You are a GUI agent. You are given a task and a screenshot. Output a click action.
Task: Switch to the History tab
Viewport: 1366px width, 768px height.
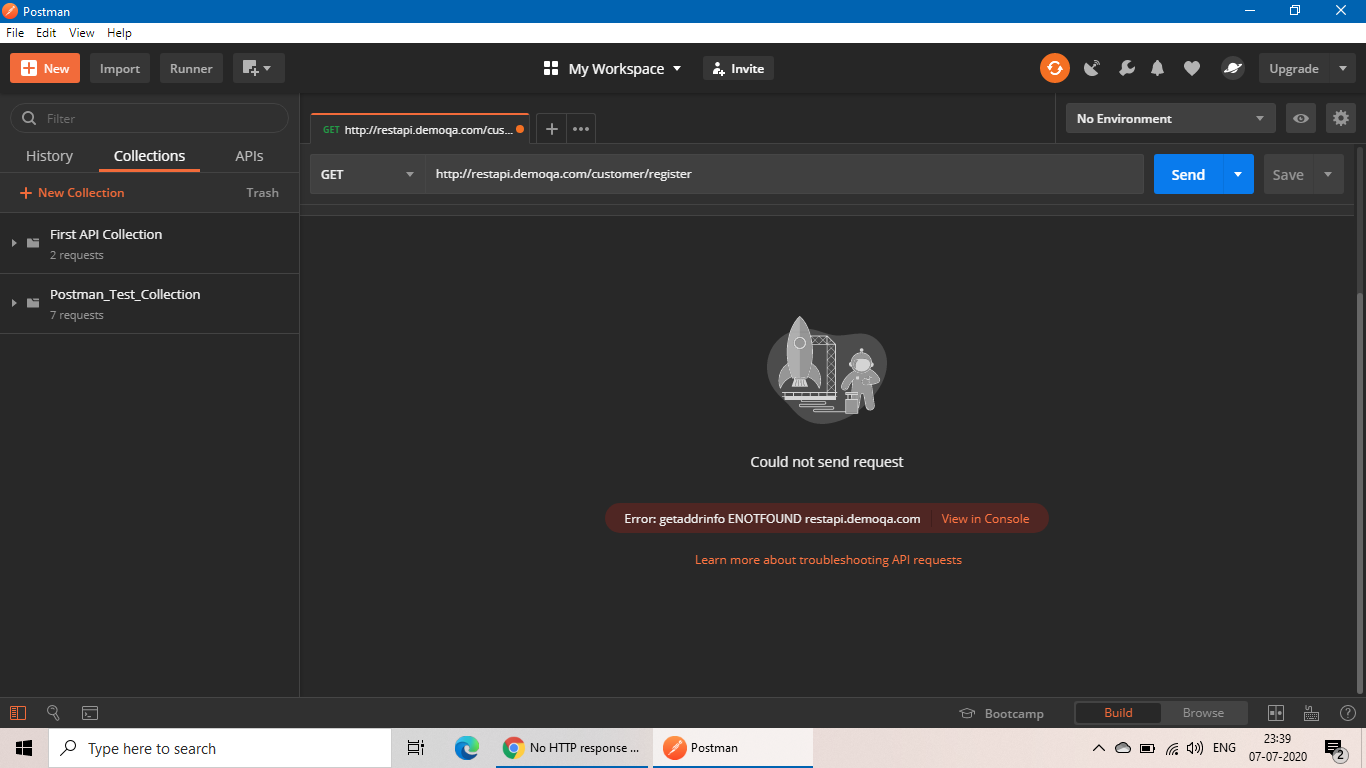(49, 156)
